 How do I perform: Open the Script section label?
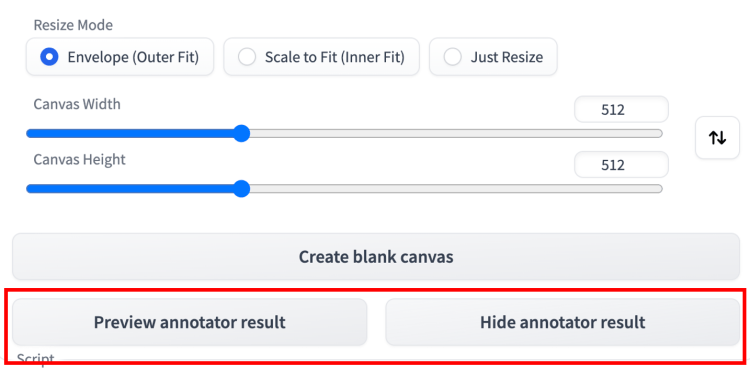point(35,359)
